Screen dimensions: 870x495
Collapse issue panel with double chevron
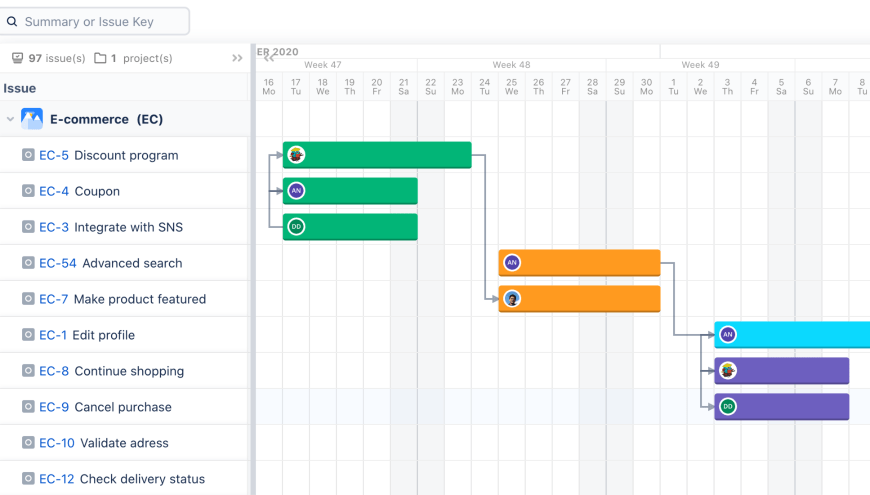coord(237,58)
